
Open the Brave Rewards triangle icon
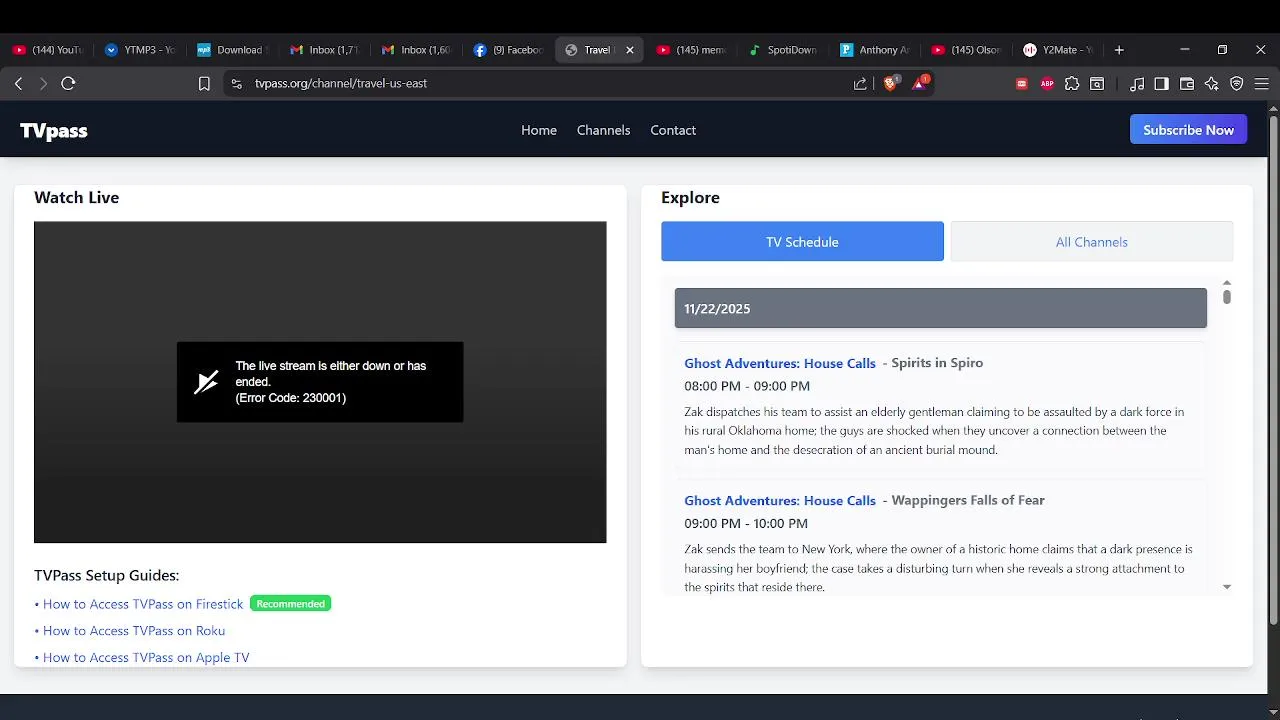point(919,83)
